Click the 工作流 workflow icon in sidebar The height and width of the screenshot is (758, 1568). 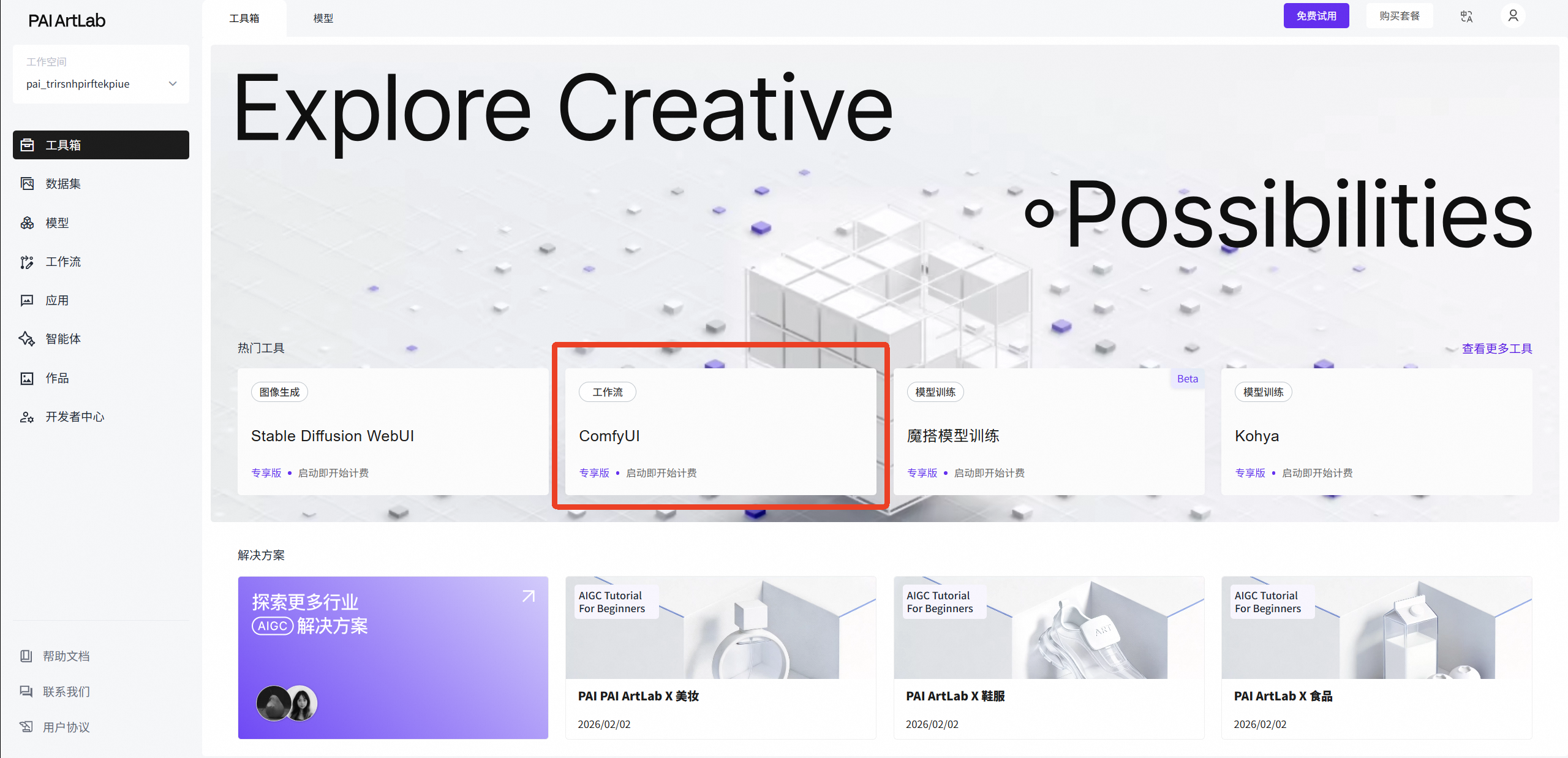pos(27,262)
